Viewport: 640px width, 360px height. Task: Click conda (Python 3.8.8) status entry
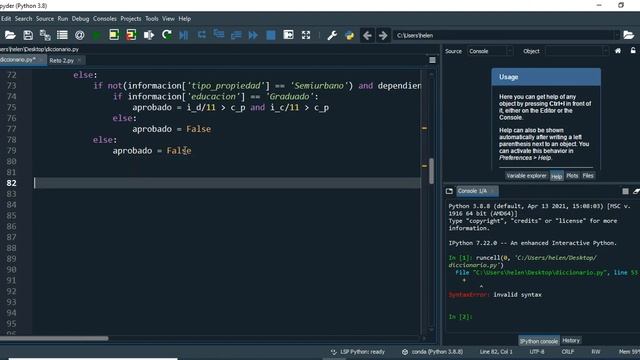[x=433, y=352]
